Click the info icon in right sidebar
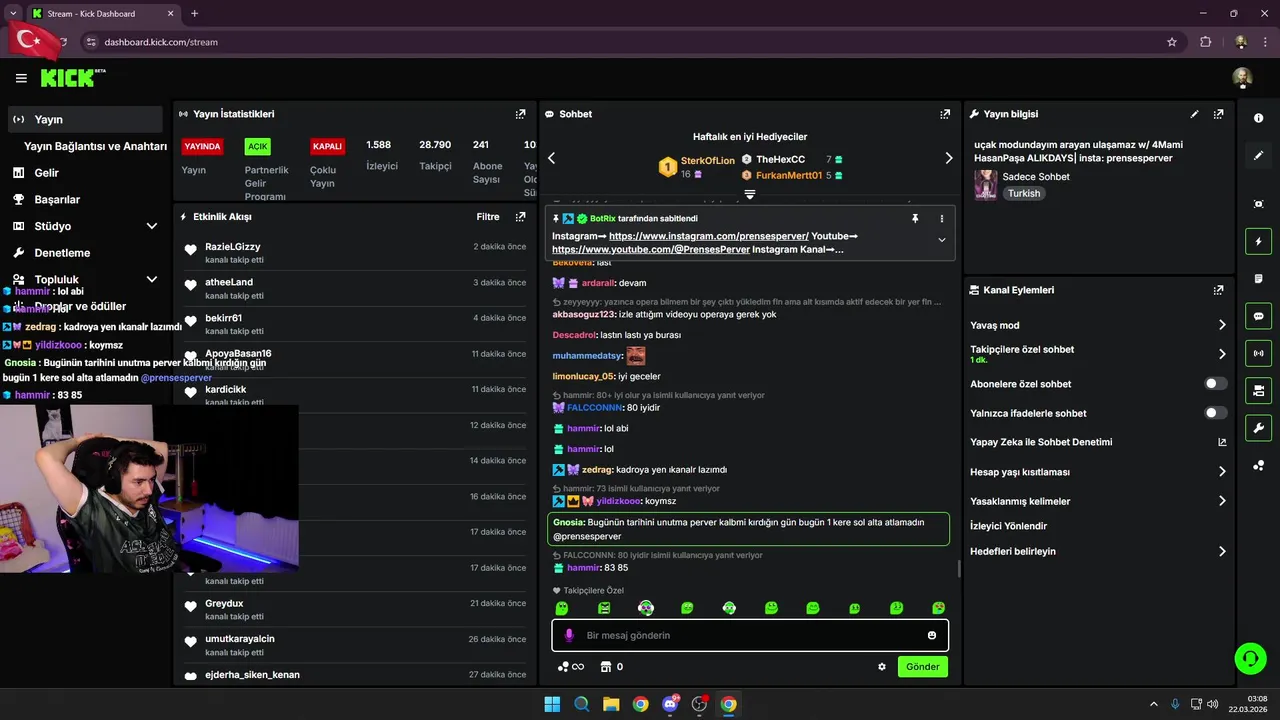1280x720 pixels. (x=1258, y=118)
